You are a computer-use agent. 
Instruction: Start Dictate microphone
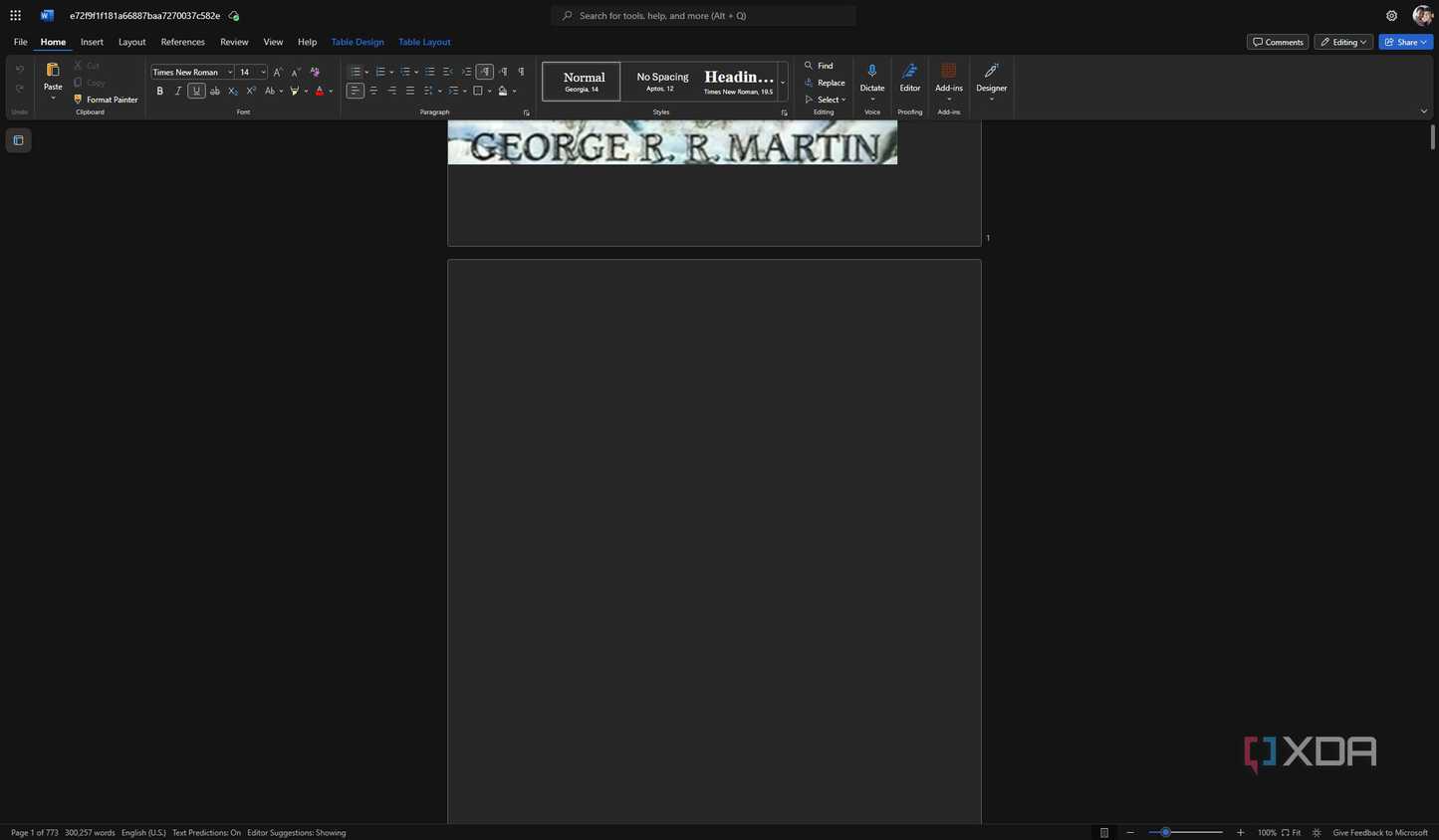click(872, 72)
